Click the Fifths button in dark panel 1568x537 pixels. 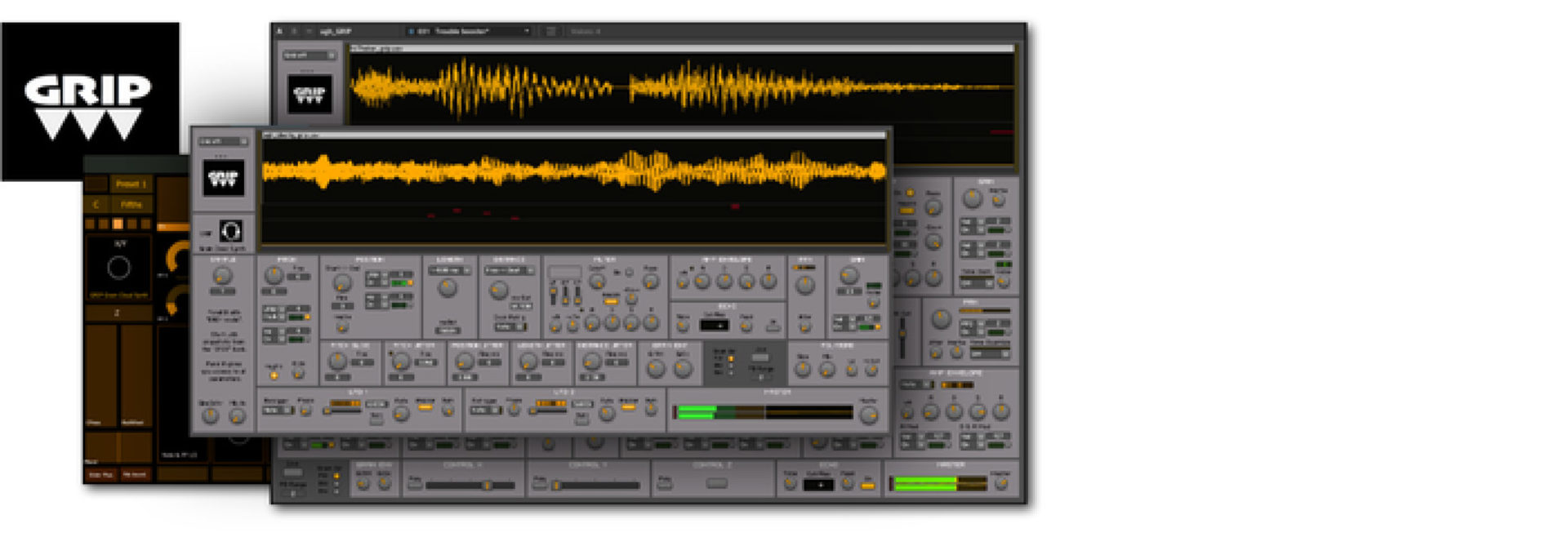pos(131,204)
